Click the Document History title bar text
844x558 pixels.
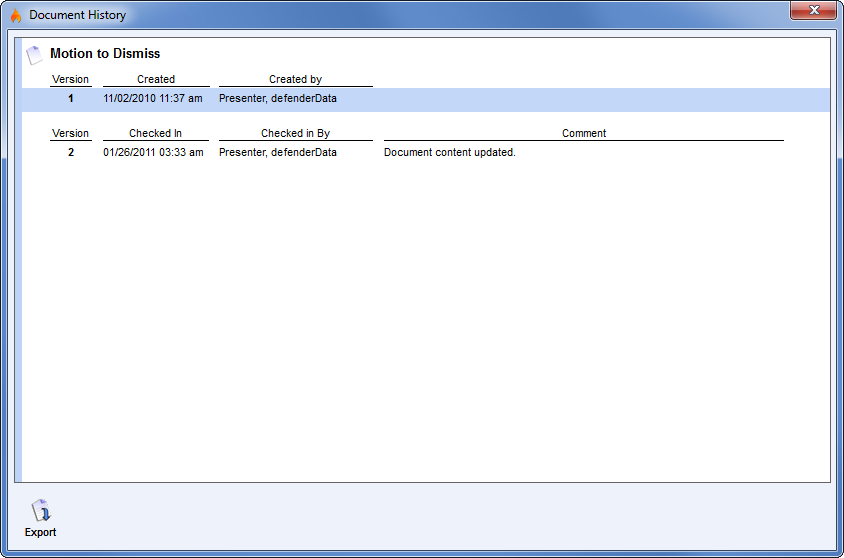tap(77, 15)
